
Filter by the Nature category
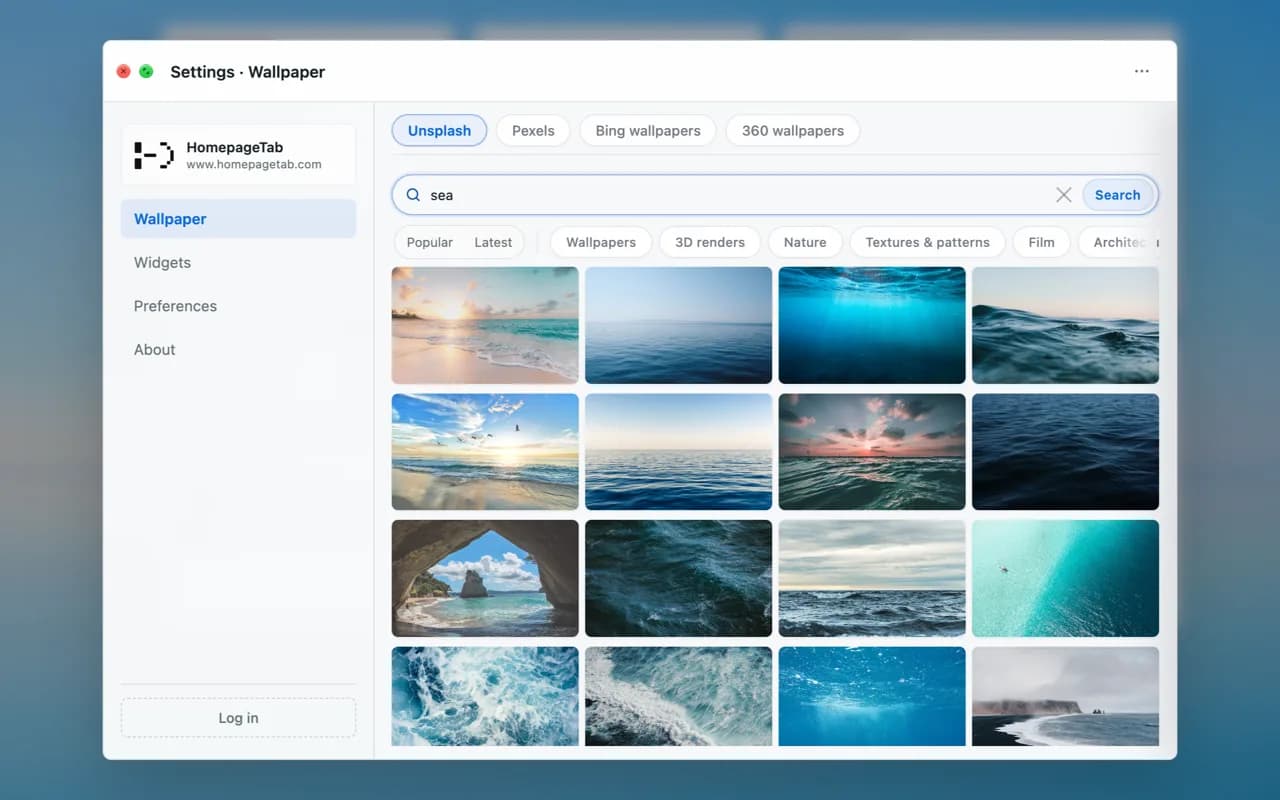805,242
